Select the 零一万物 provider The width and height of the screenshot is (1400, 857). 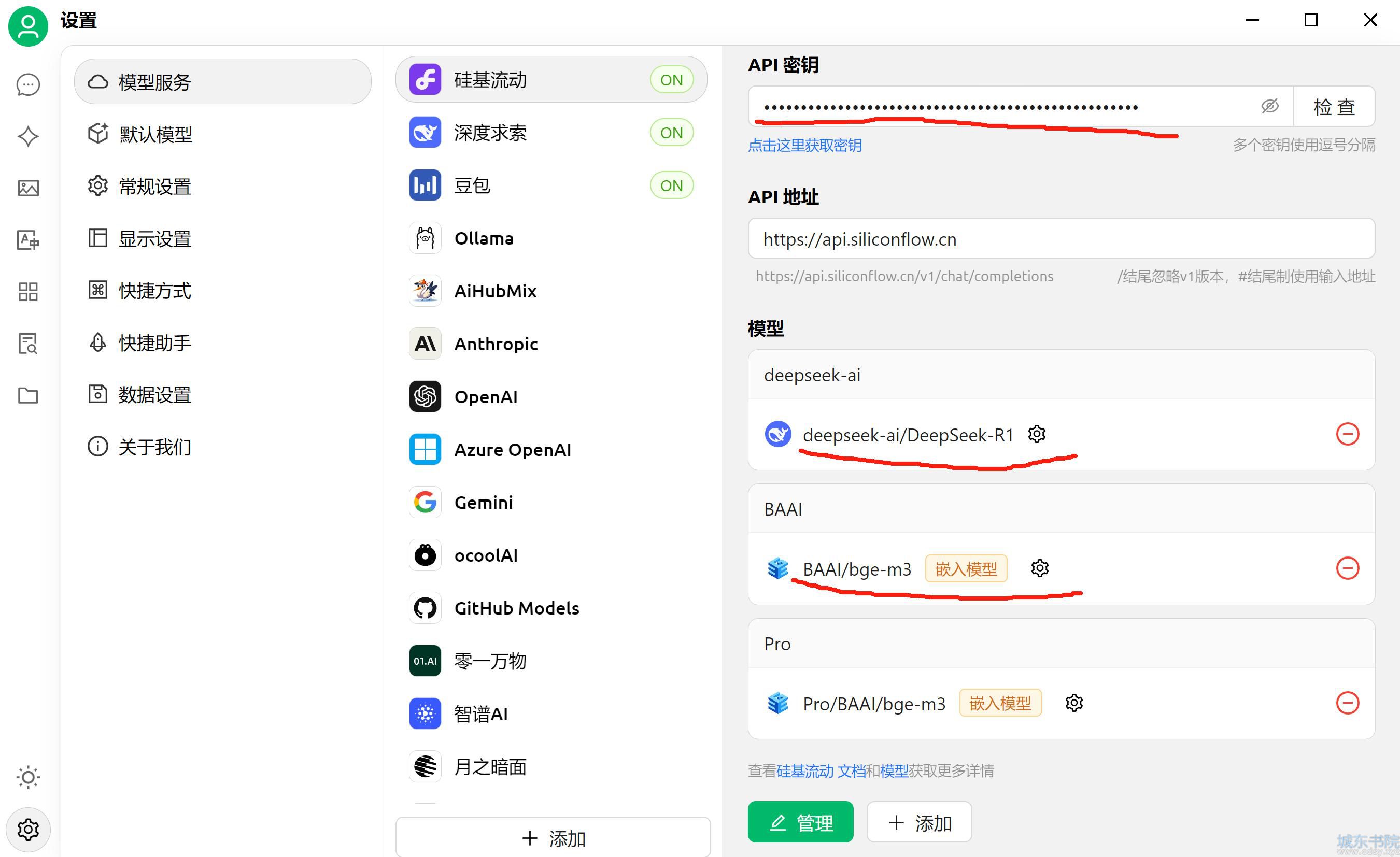[551, 661]
